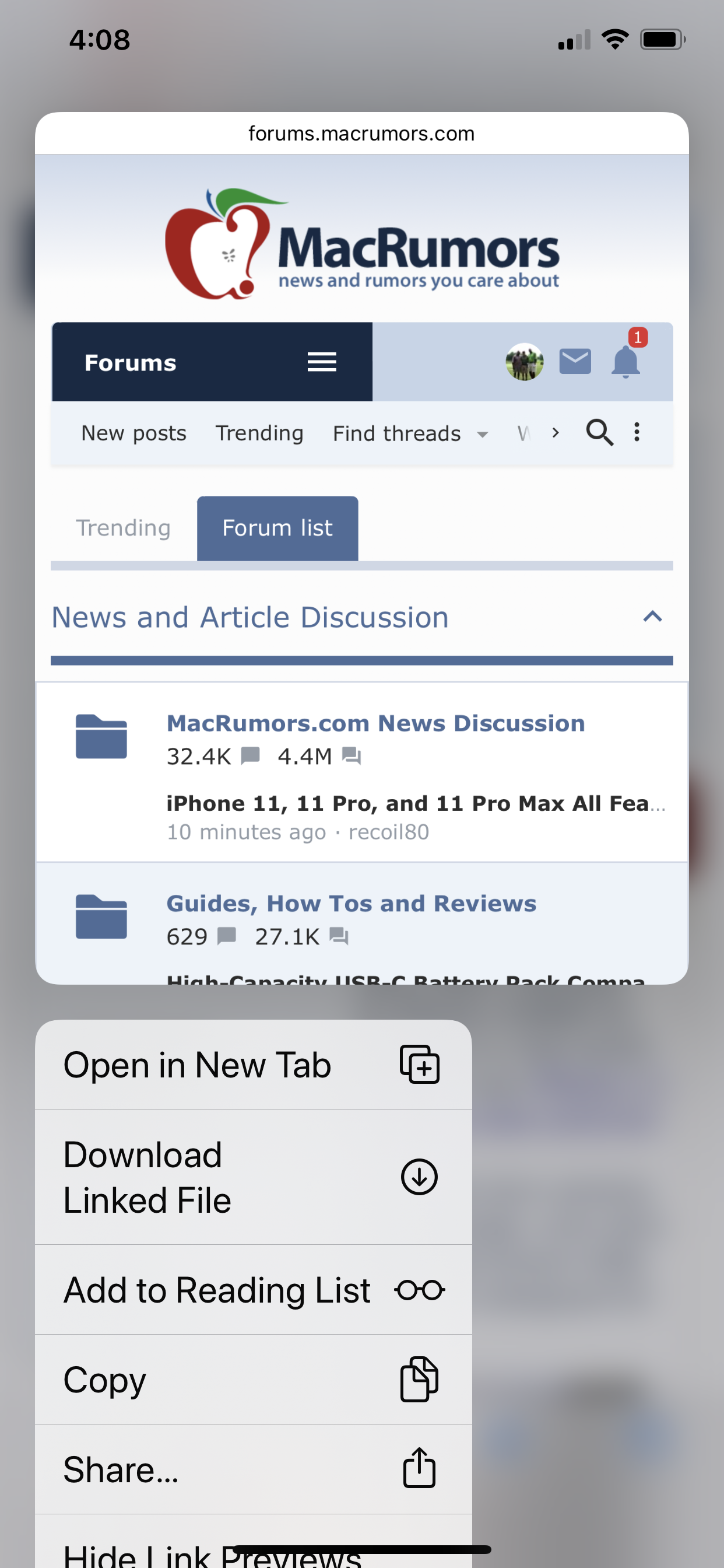
Task: Tap the battery status icon
Action: click(663, 40)
